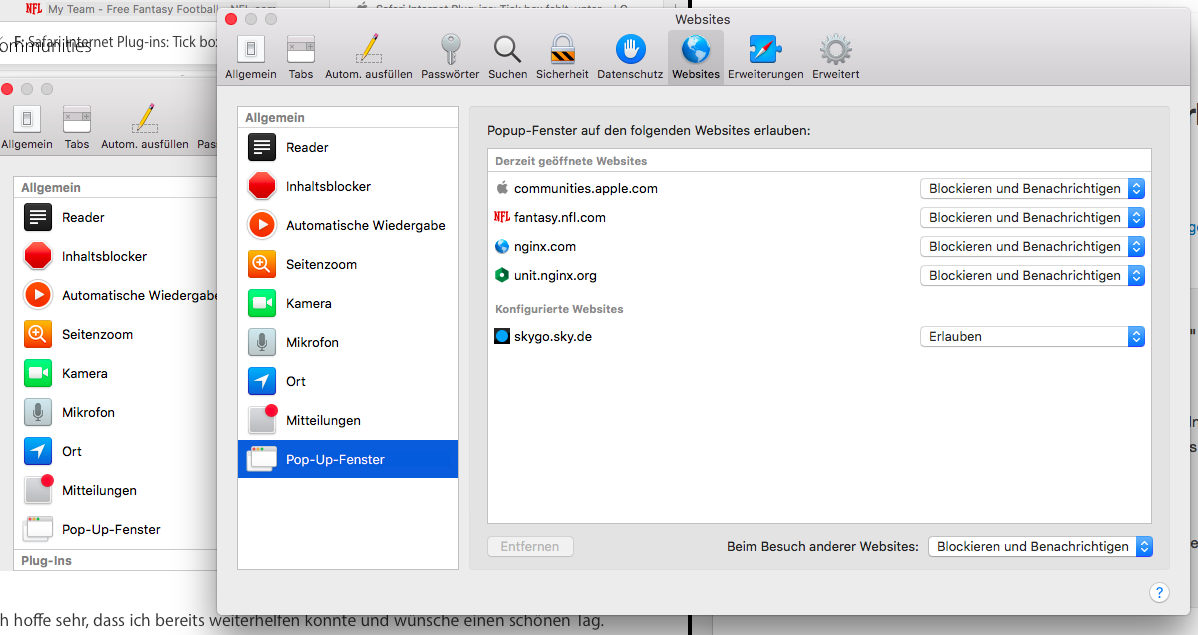This screenshot has width=1198, height=635.
Task: Select the Websites toolbar tab
Action: click(x=695, y=56)
